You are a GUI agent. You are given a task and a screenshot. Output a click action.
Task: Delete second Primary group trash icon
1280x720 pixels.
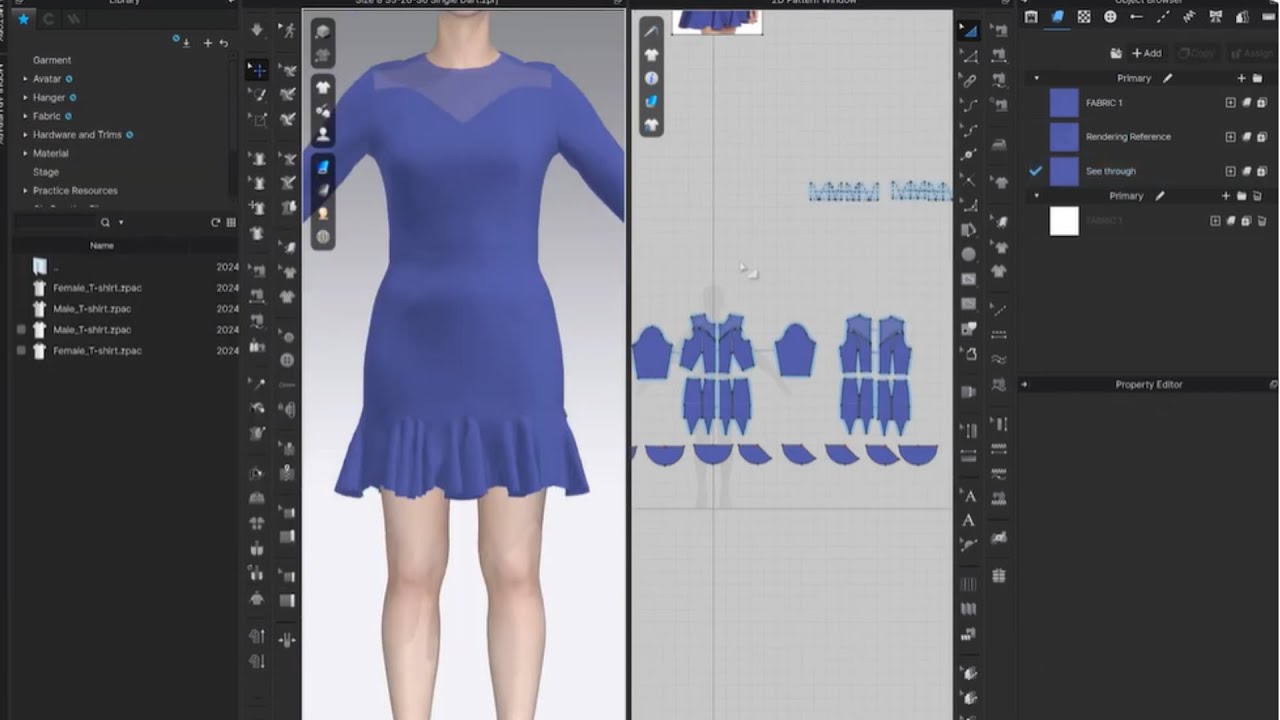tap(1257, 196)
